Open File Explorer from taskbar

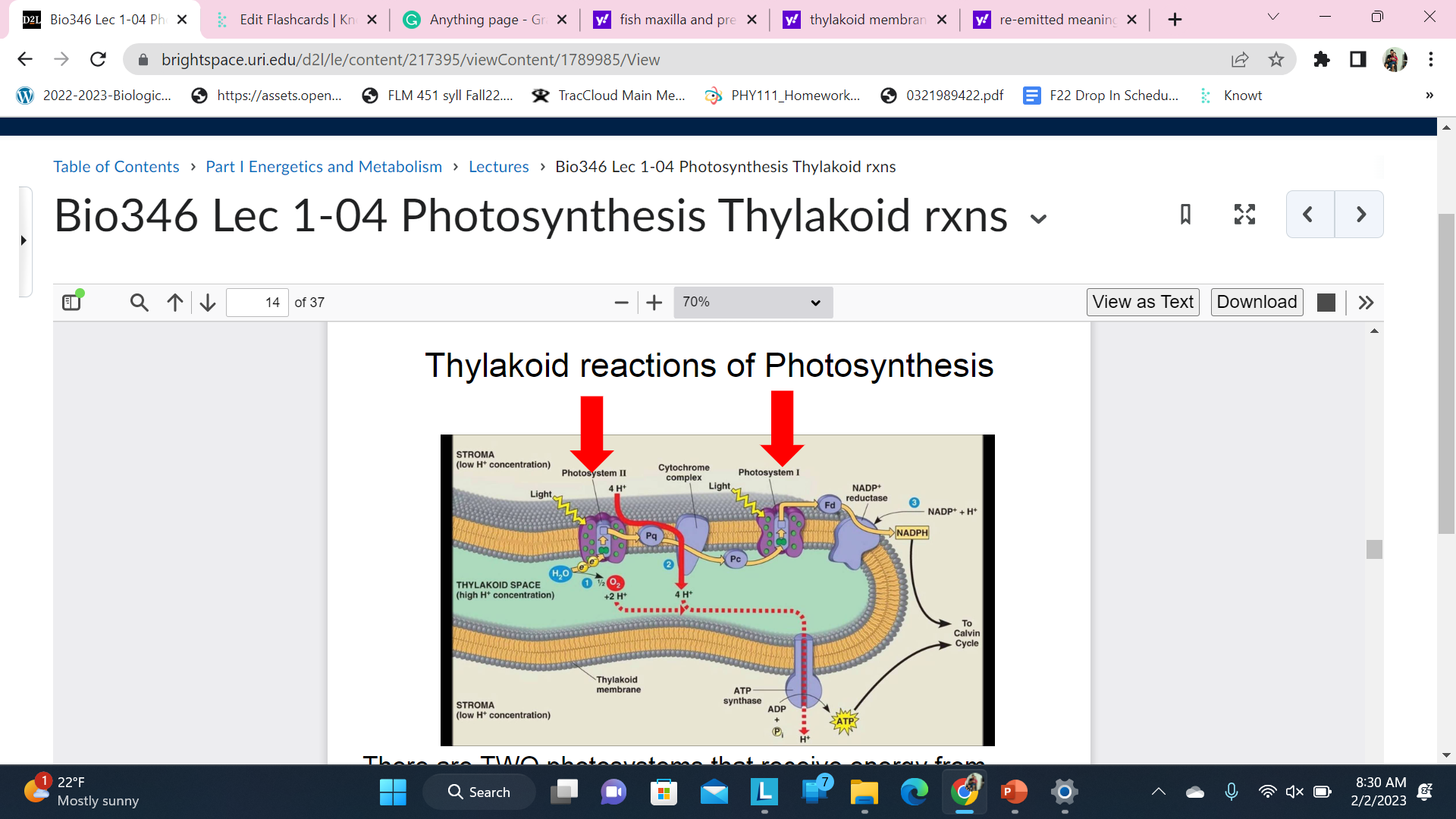864,792
